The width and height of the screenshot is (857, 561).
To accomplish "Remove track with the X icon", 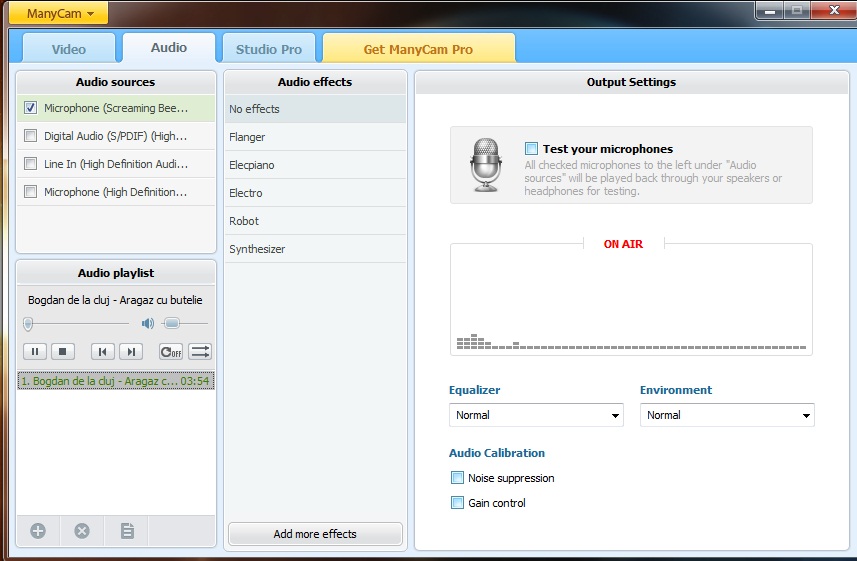I will [x=82, y=530].
